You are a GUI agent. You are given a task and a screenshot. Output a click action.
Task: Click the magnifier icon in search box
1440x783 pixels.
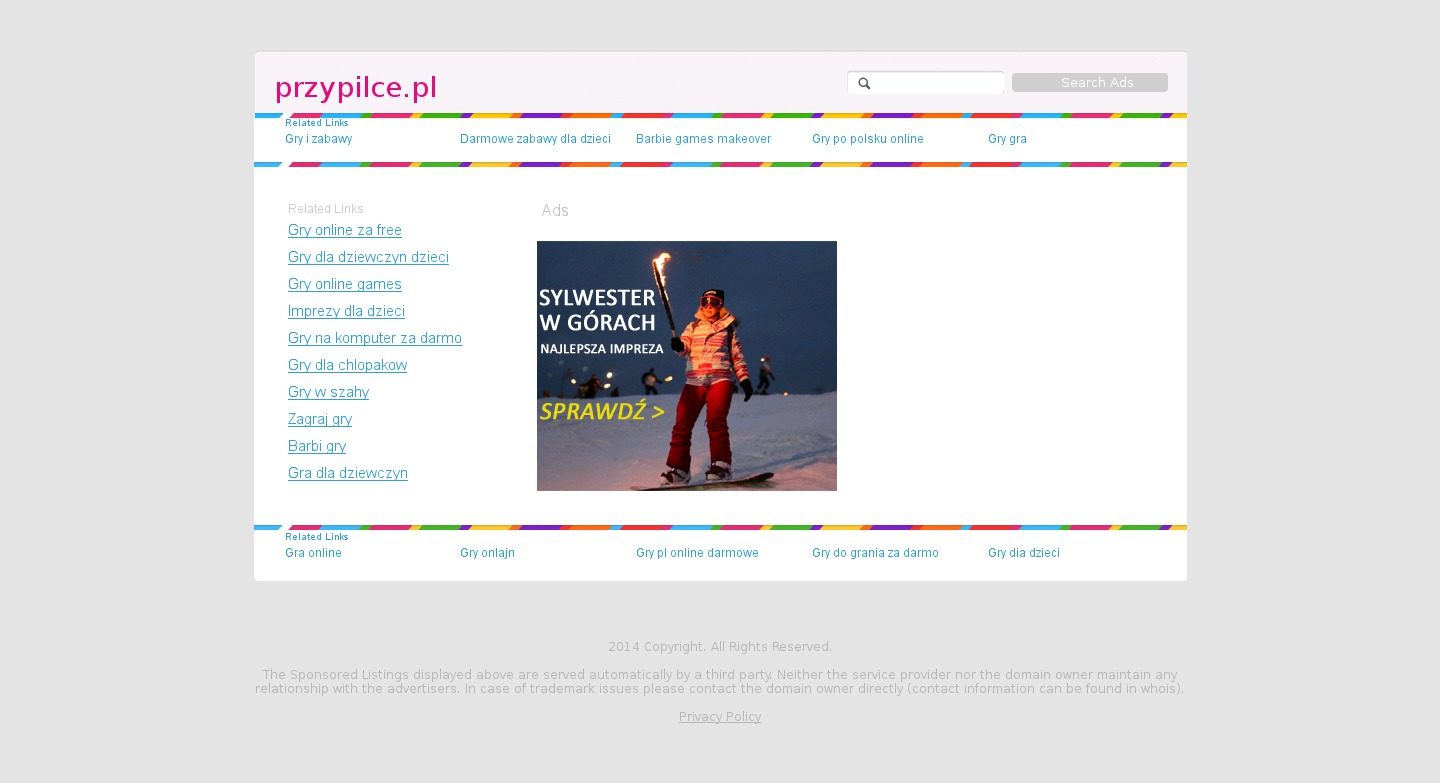coord(865,83)
